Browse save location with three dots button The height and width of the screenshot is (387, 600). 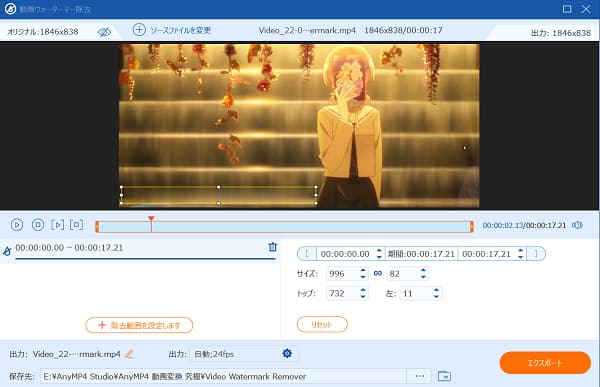(420, 376)
